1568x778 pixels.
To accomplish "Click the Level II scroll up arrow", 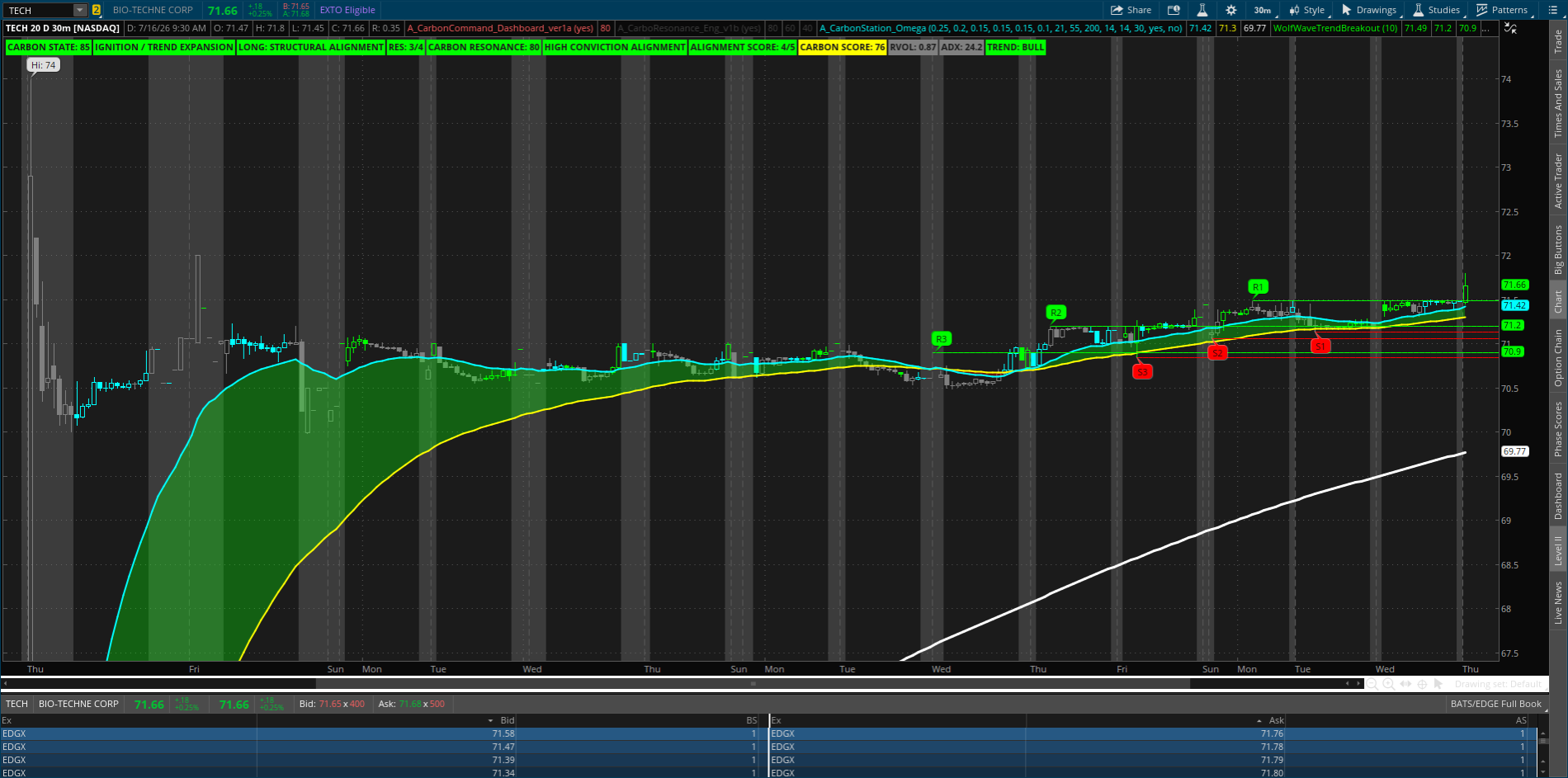I will tap(1542, 733).
